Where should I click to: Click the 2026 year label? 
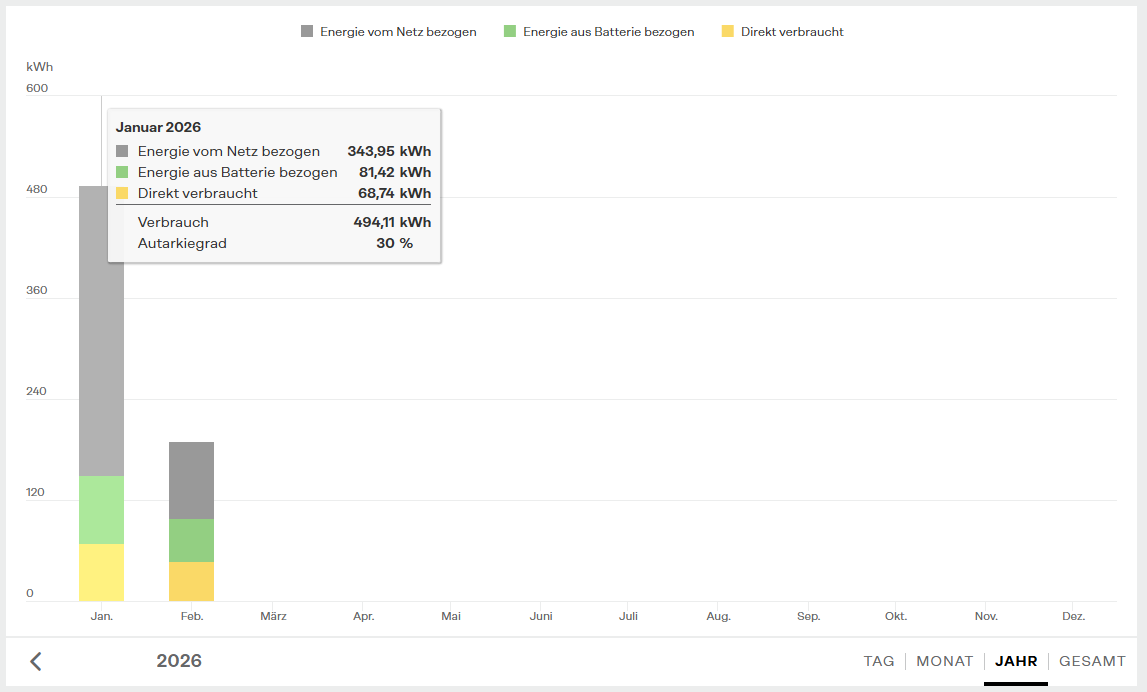click(x=179, y=661)
